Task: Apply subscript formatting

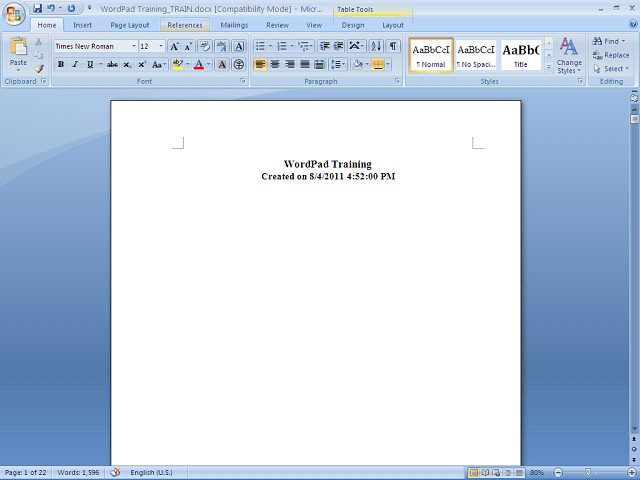Action: (127, 64)
